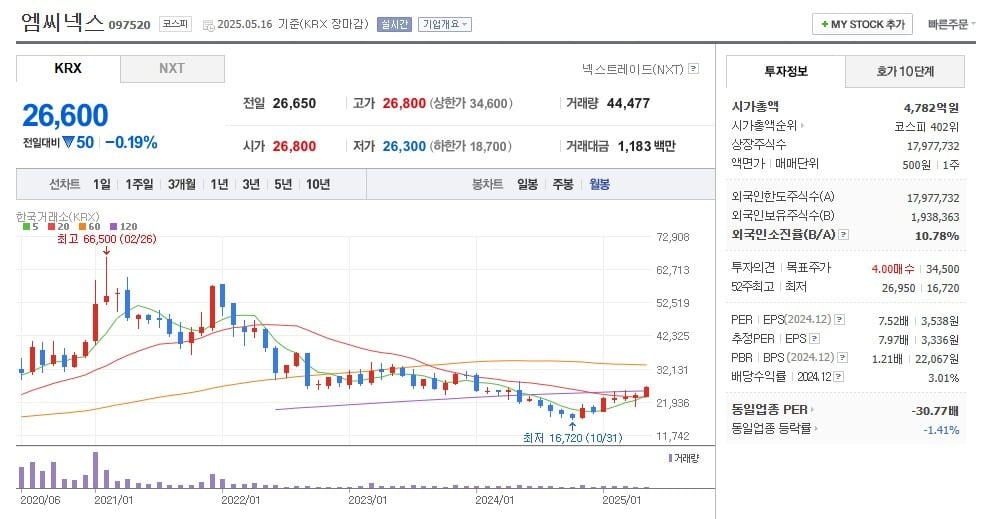Click the 시가총액순위 arrow link

click(767, 126)
